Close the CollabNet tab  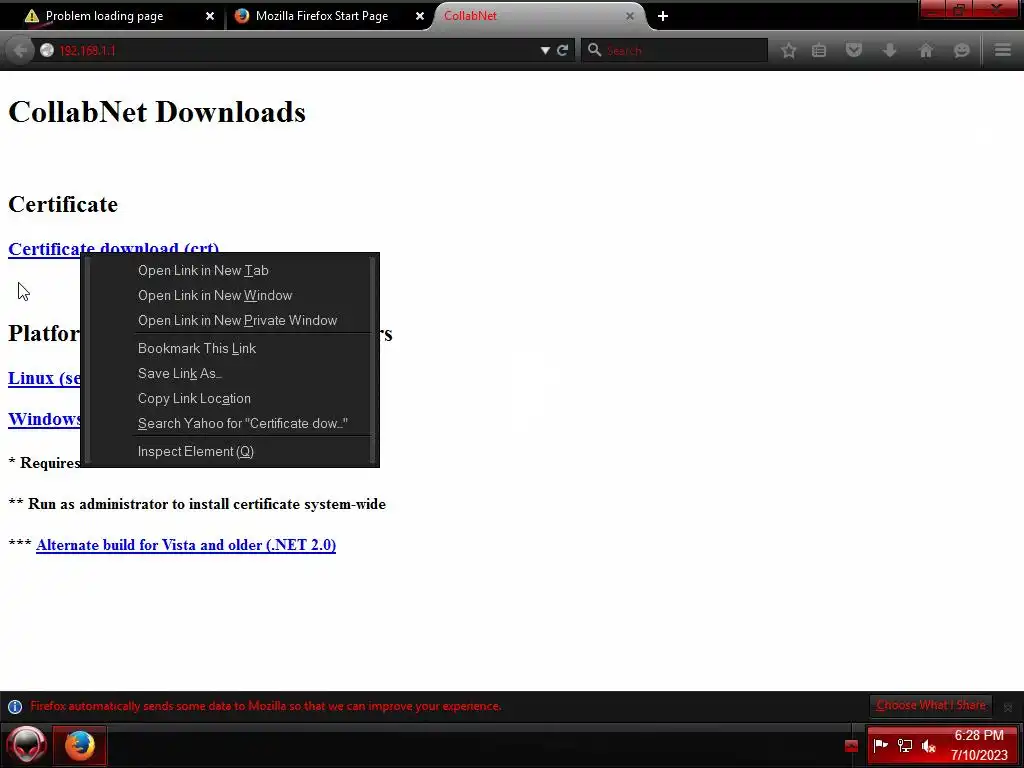630,16
